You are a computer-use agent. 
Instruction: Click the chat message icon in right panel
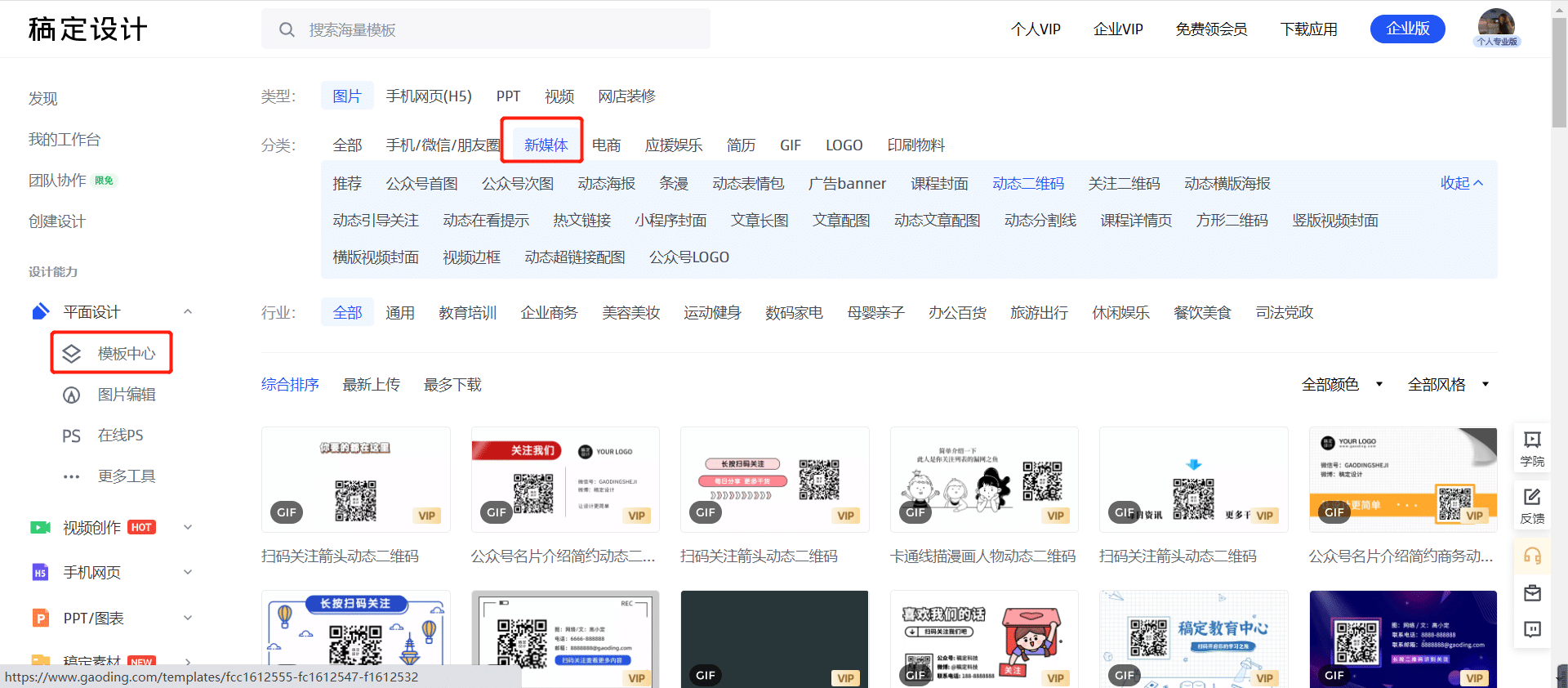(1532, 629)
